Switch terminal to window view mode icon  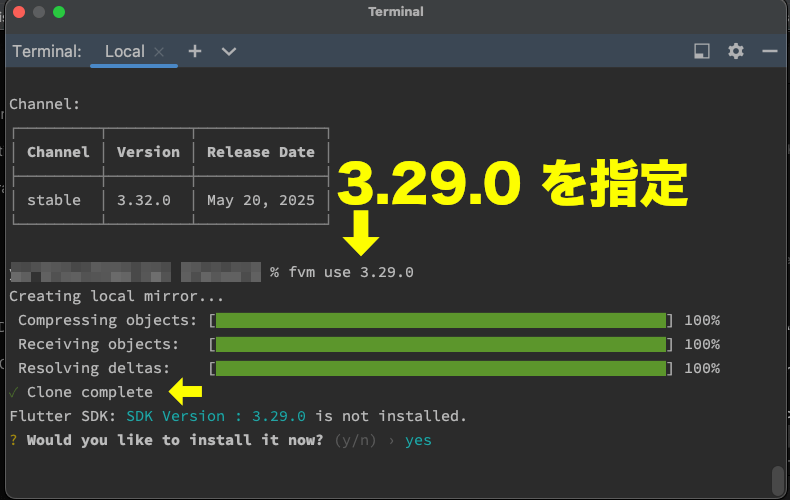[x=702, y=51]
